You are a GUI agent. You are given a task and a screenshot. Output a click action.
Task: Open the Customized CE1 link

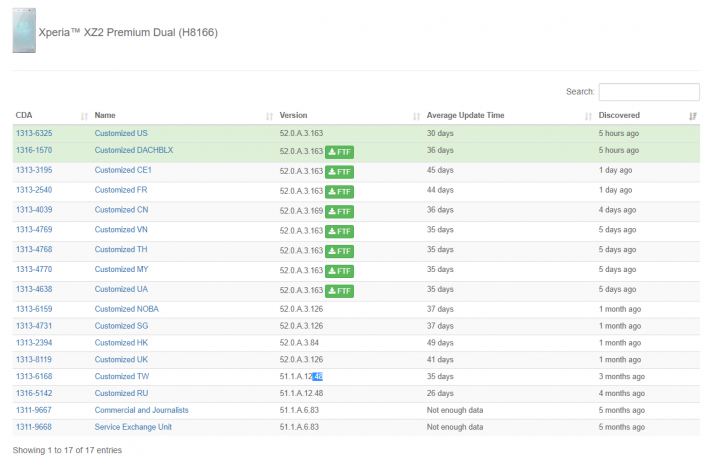(x=123, y=170)
